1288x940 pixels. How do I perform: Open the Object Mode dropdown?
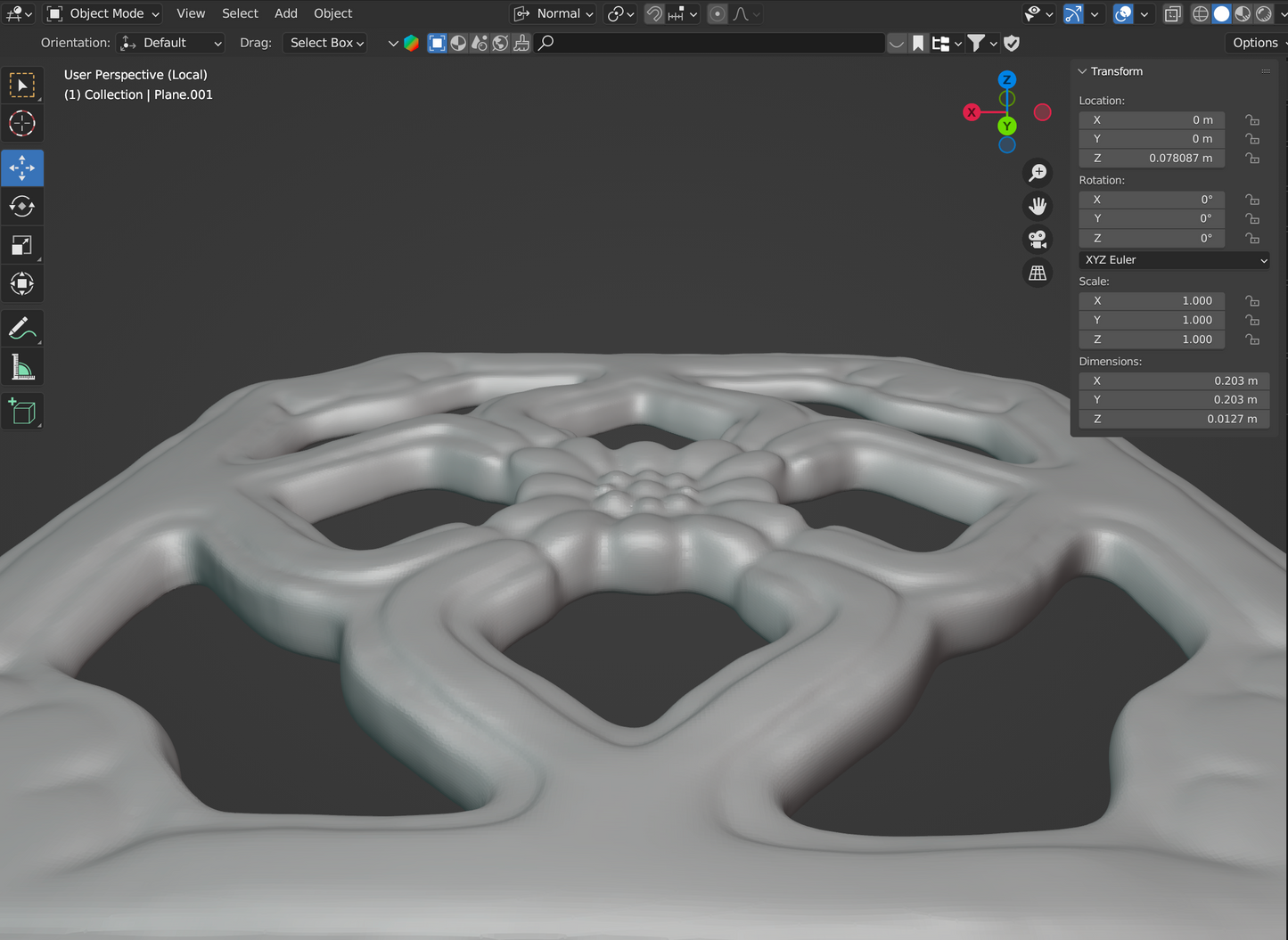point(103,14)
